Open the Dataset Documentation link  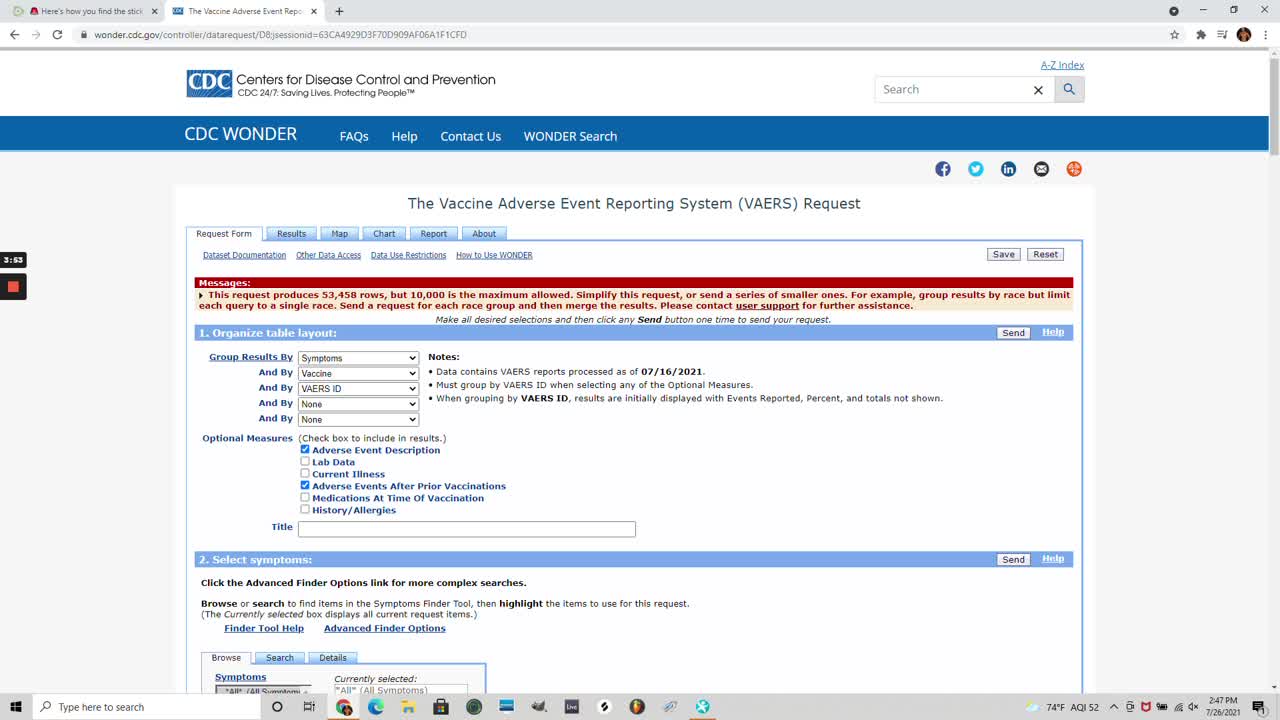tap(244, 256)
